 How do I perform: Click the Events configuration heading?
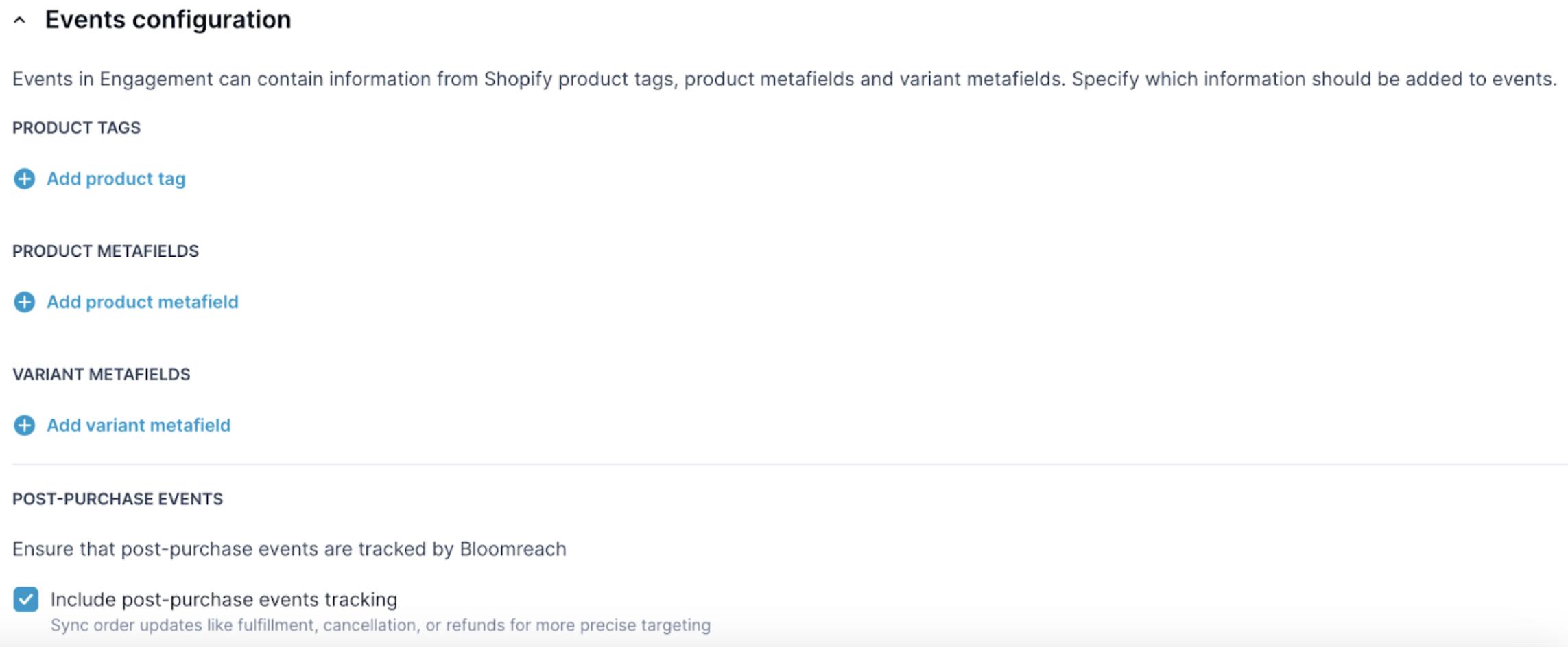(x=168, y=20)
